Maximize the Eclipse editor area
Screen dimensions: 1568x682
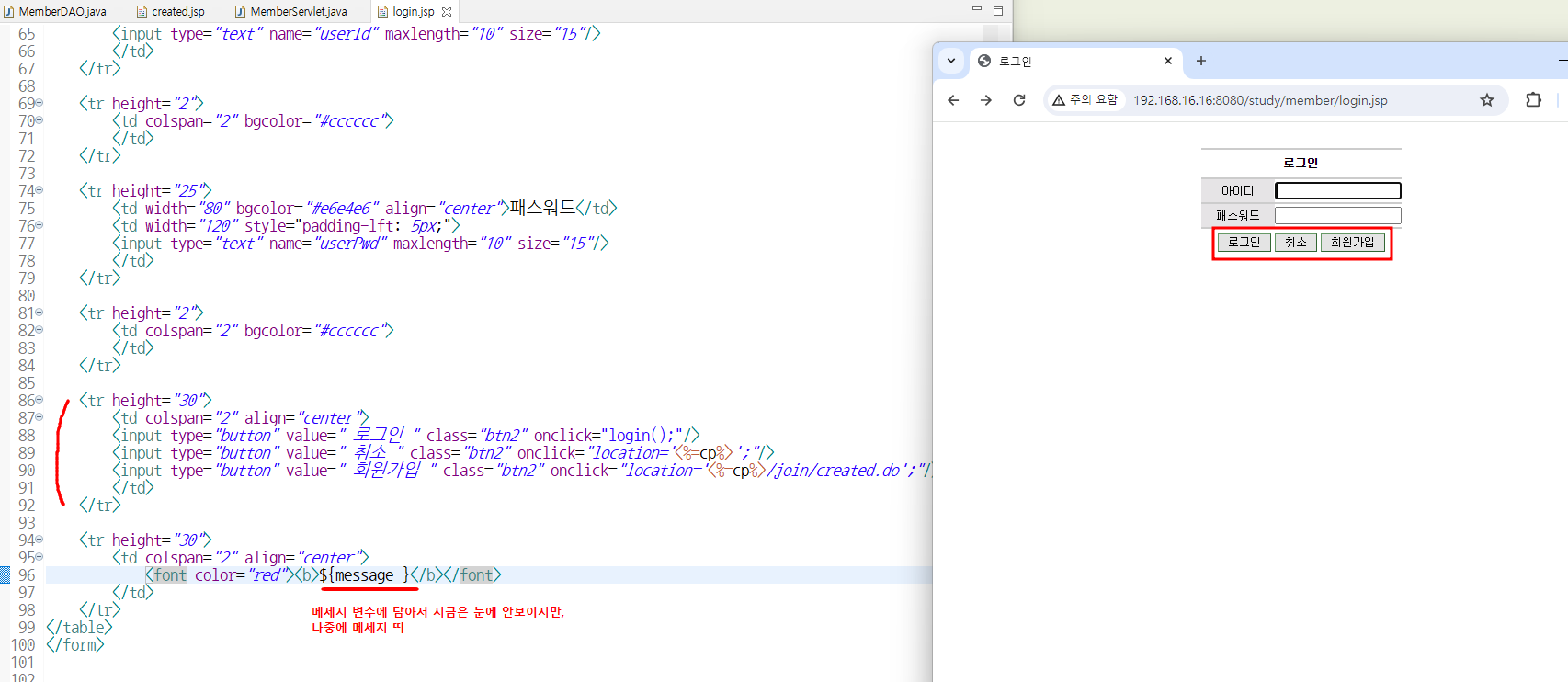click(998, 10)
